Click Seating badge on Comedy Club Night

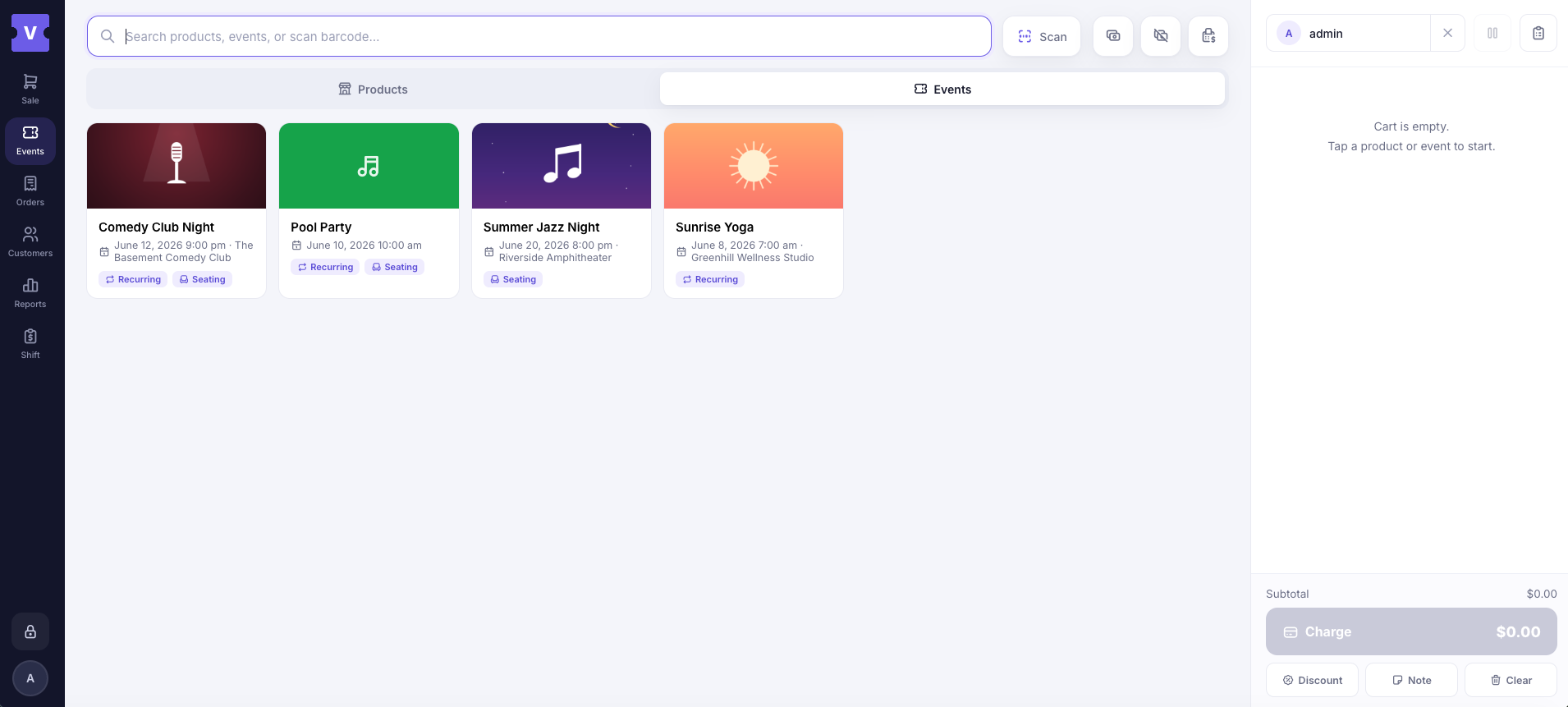(202, 279)
